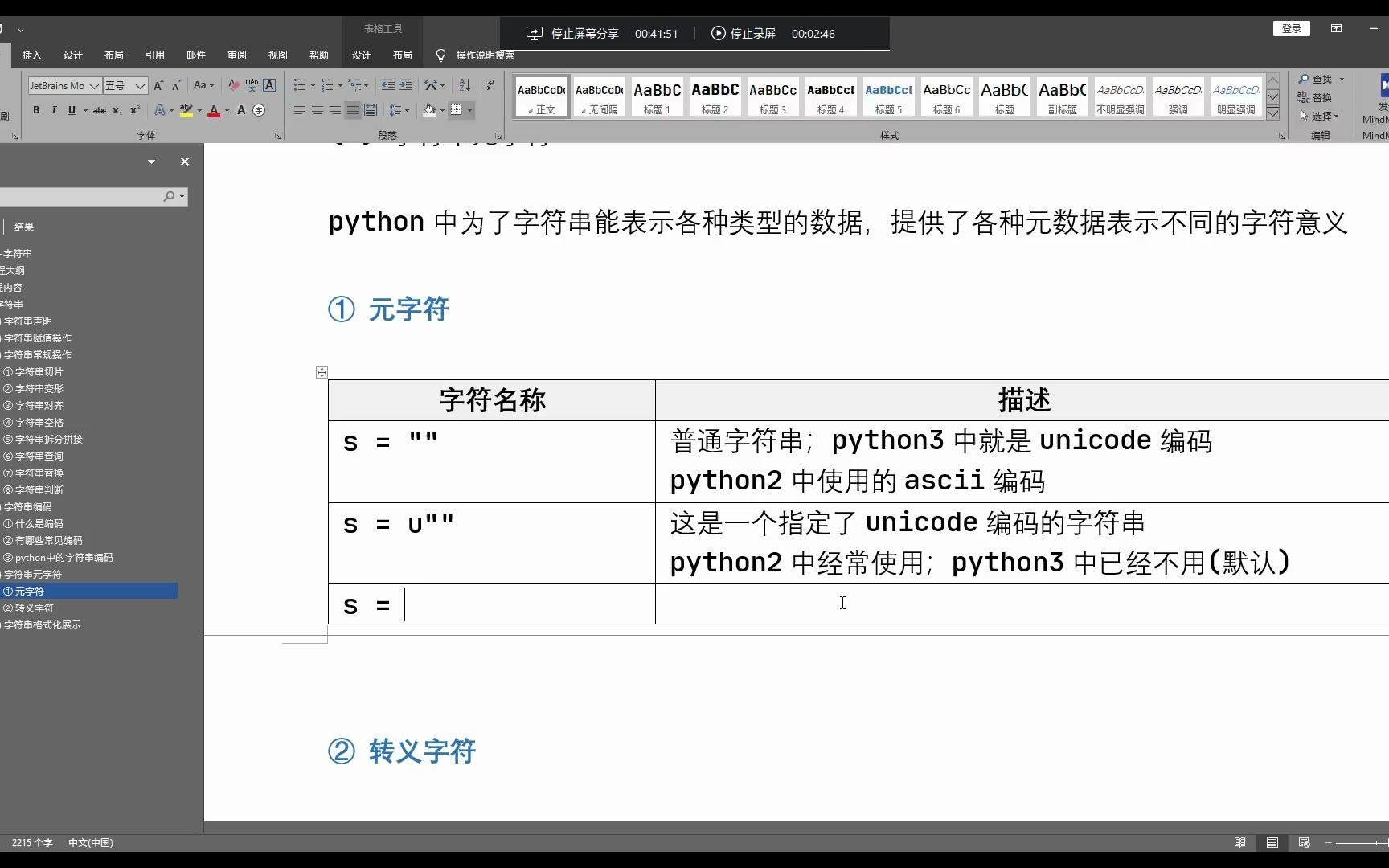The height and width of the screenshot is (868, 1389).
Task: Click the table move handle
Action: pyautogui.click(x=322, y=372)
